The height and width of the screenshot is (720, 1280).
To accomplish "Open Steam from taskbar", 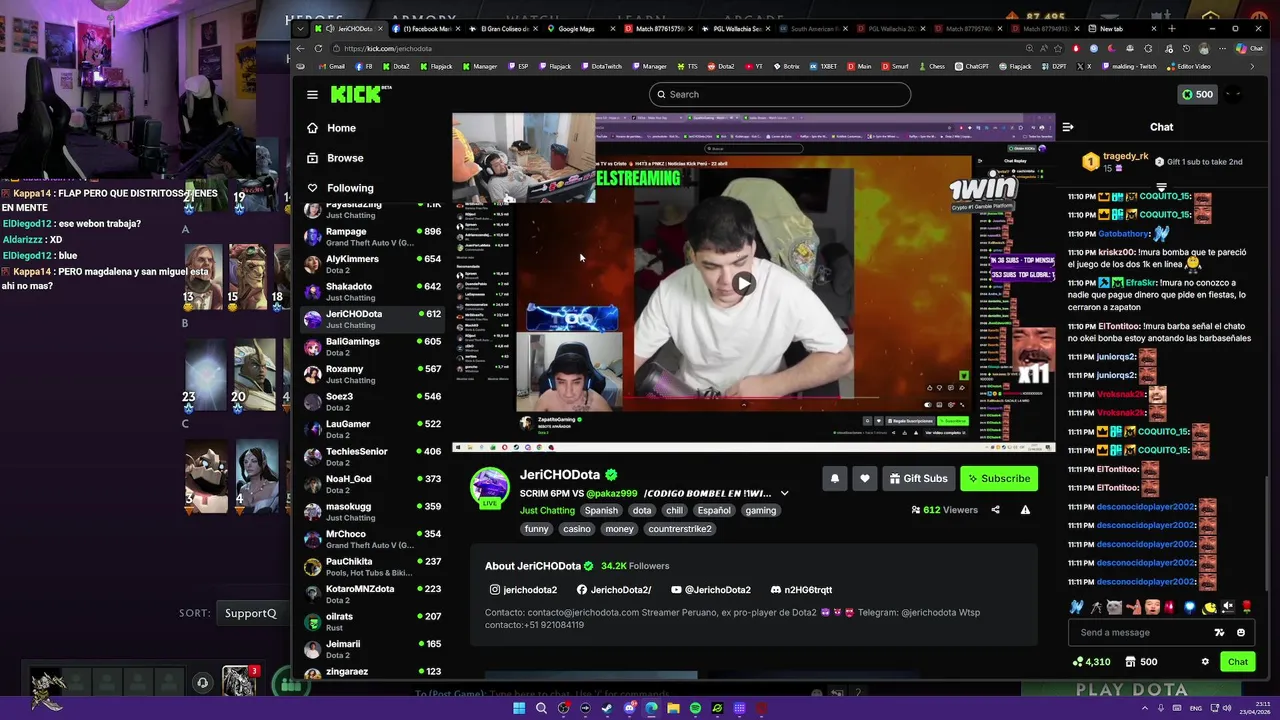I will (607, 708).
